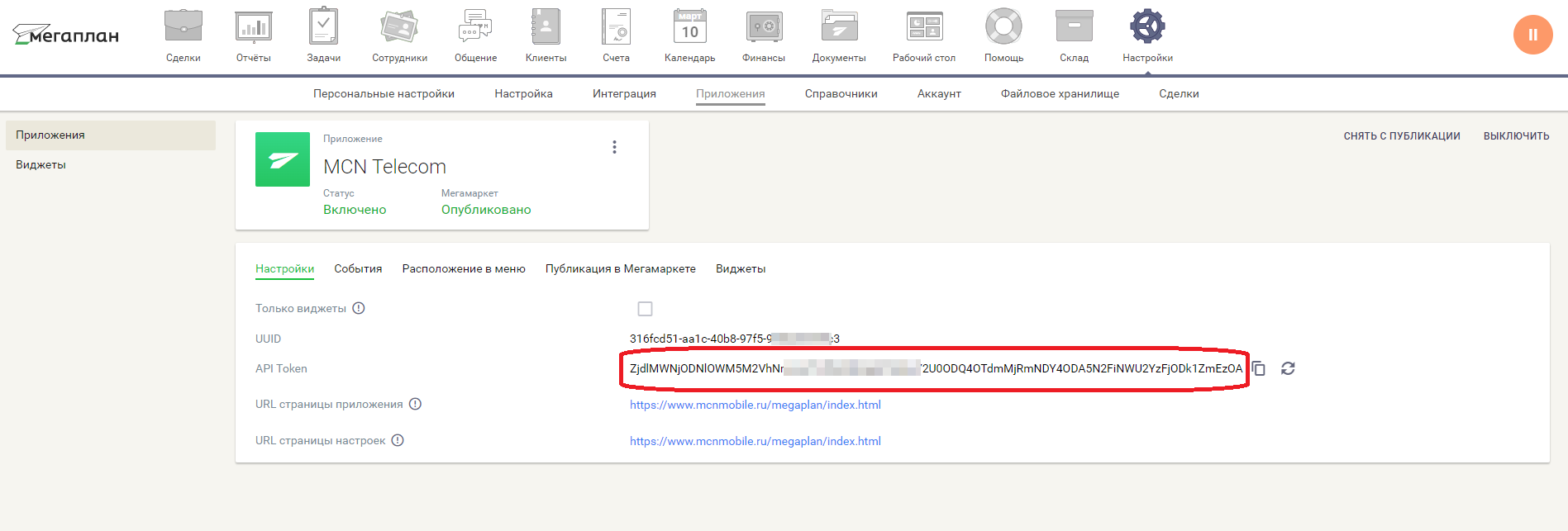Screen dimensions: 1568x531
Task: Click the Включено status text
Action: (x=355, y=210)
